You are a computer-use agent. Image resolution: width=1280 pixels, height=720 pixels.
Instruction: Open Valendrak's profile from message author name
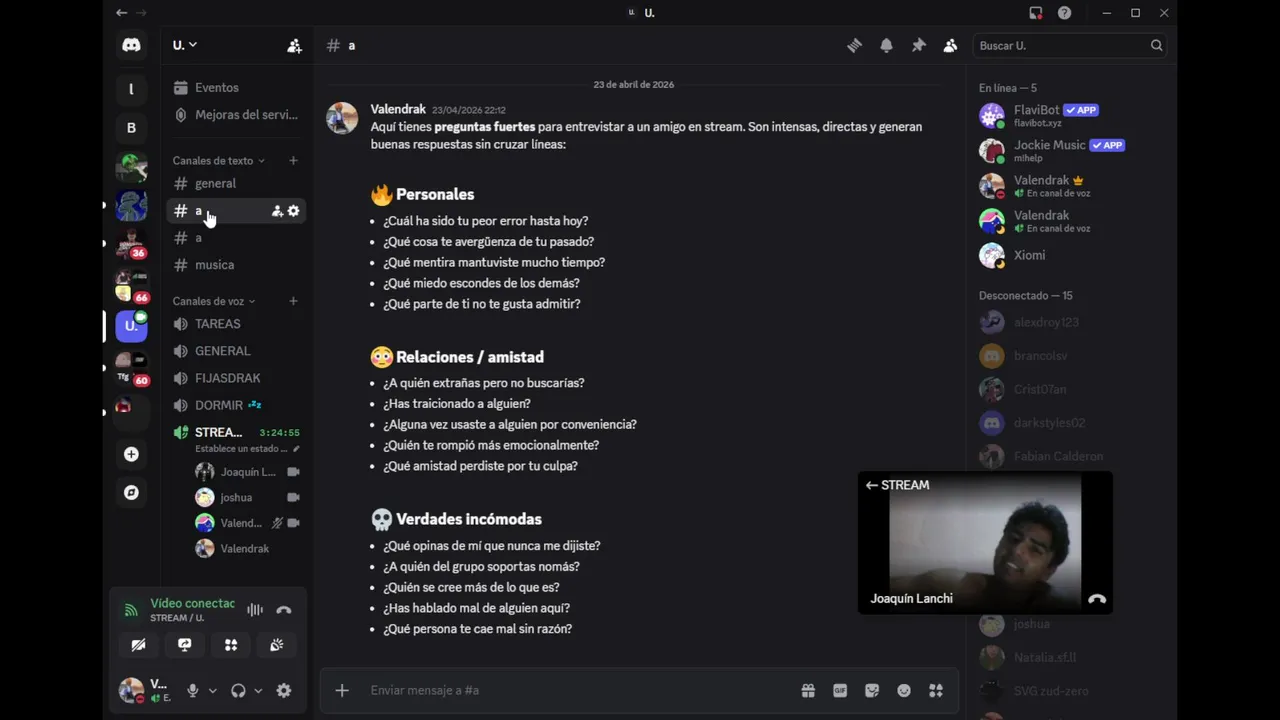398,109
